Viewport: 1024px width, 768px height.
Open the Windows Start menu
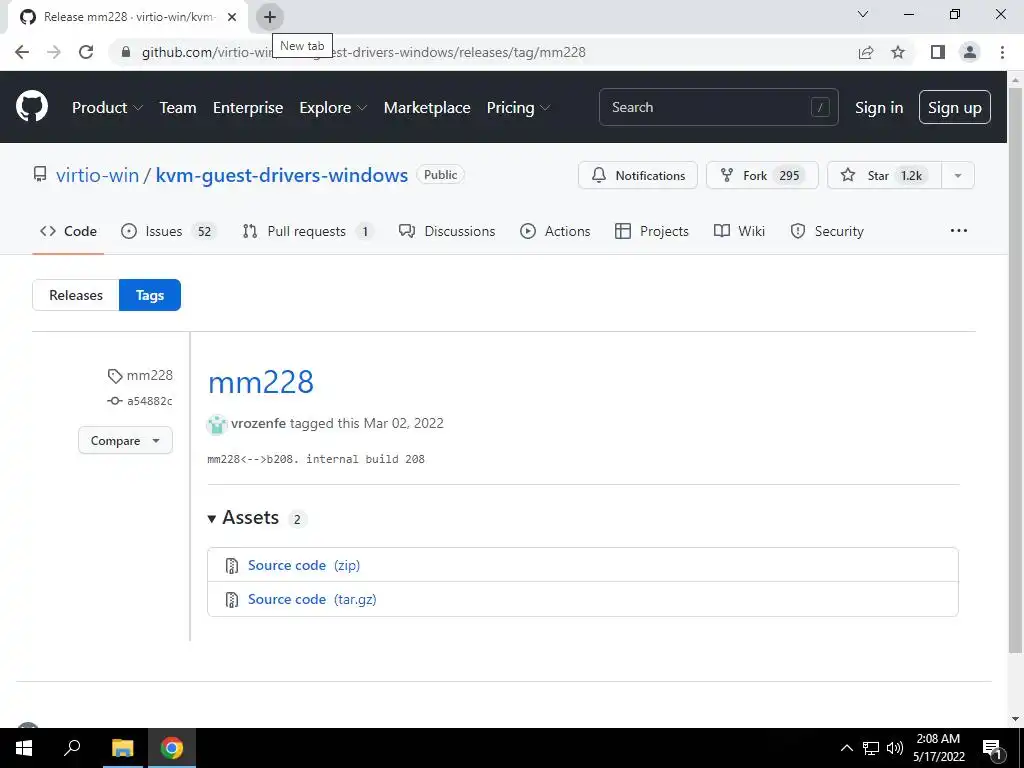coord(24,748)
